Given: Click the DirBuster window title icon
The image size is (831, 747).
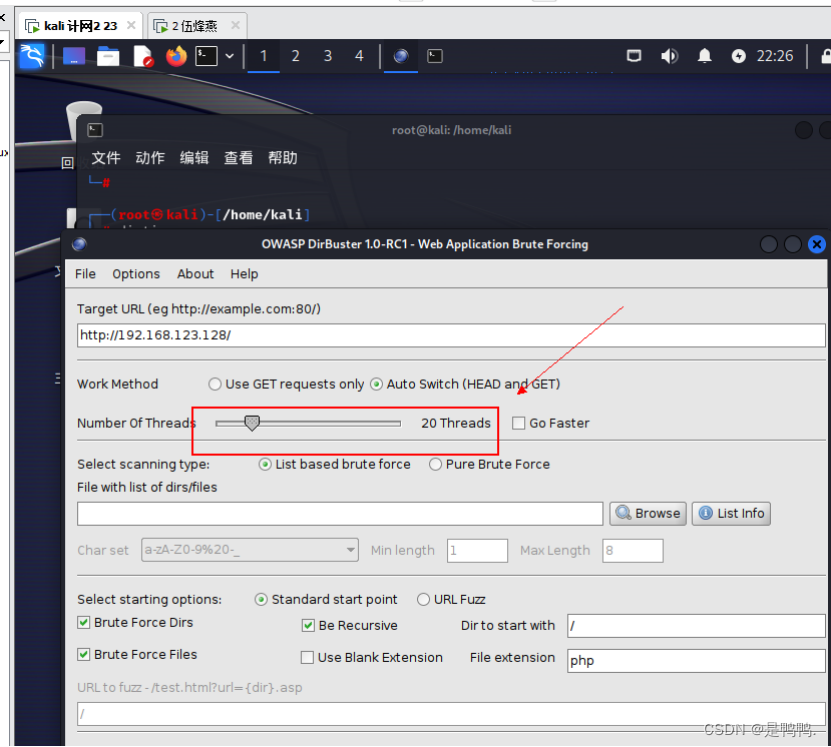Looking at the screenshot, I should click(x=79, y=244).
